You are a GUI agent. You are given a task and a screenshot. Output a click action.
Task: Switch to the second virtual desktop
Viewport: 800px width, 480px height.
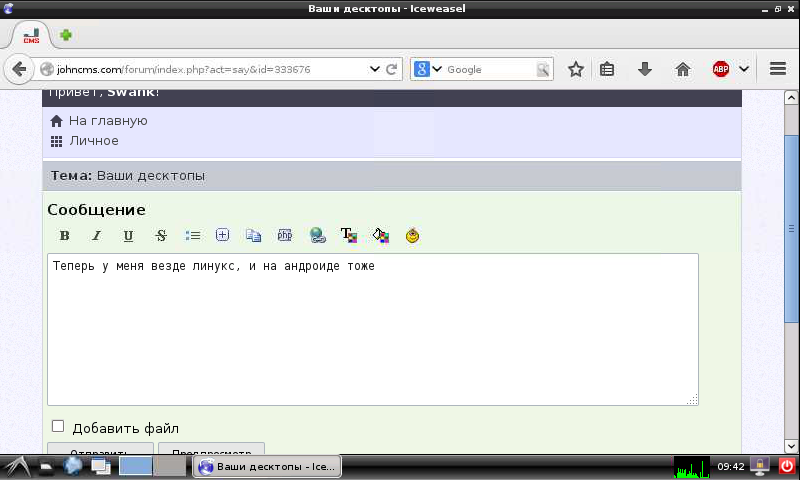coord(170,466)
